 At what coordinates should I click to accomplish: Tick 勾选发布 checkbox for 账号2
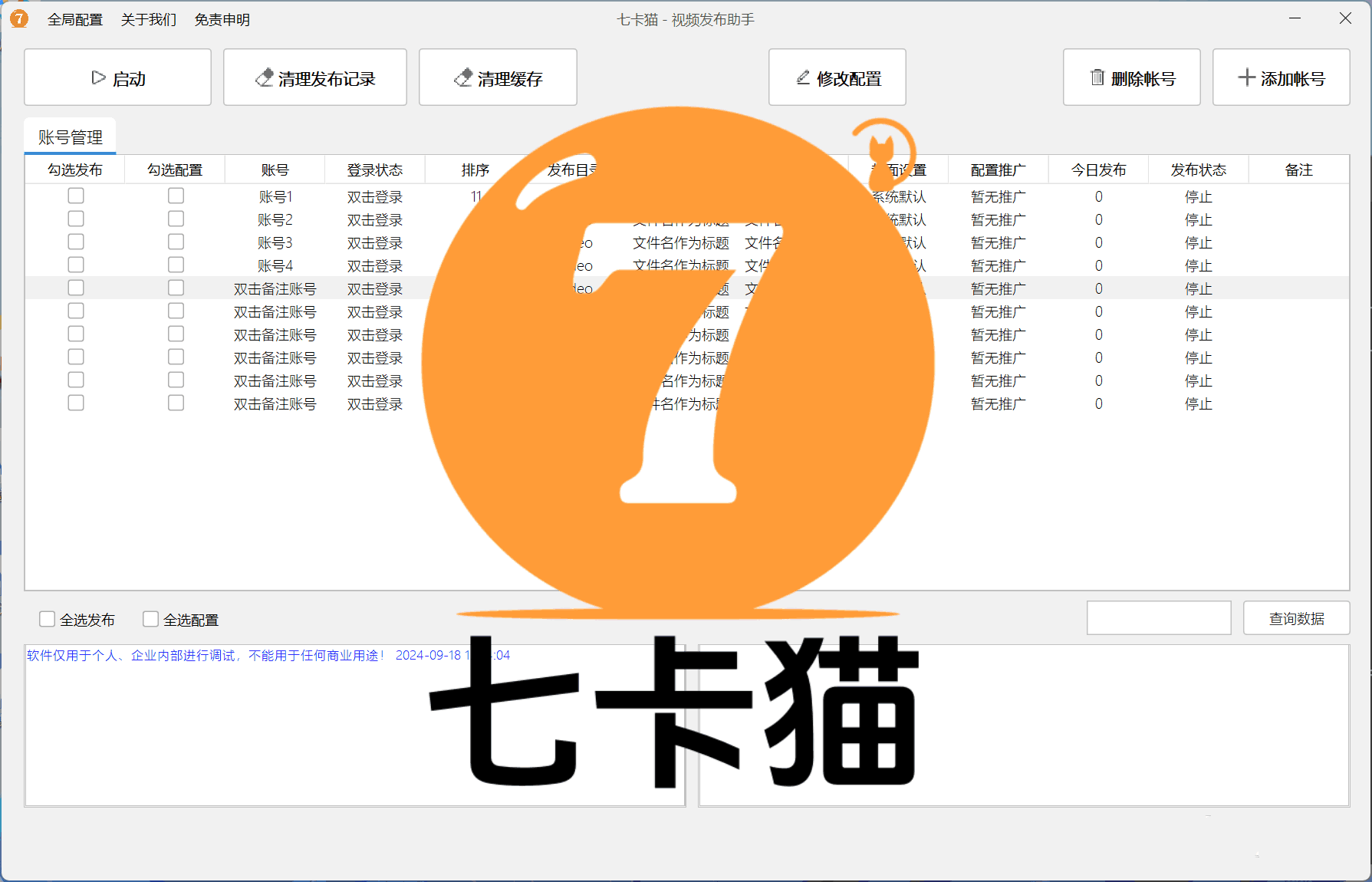point(76,219)
